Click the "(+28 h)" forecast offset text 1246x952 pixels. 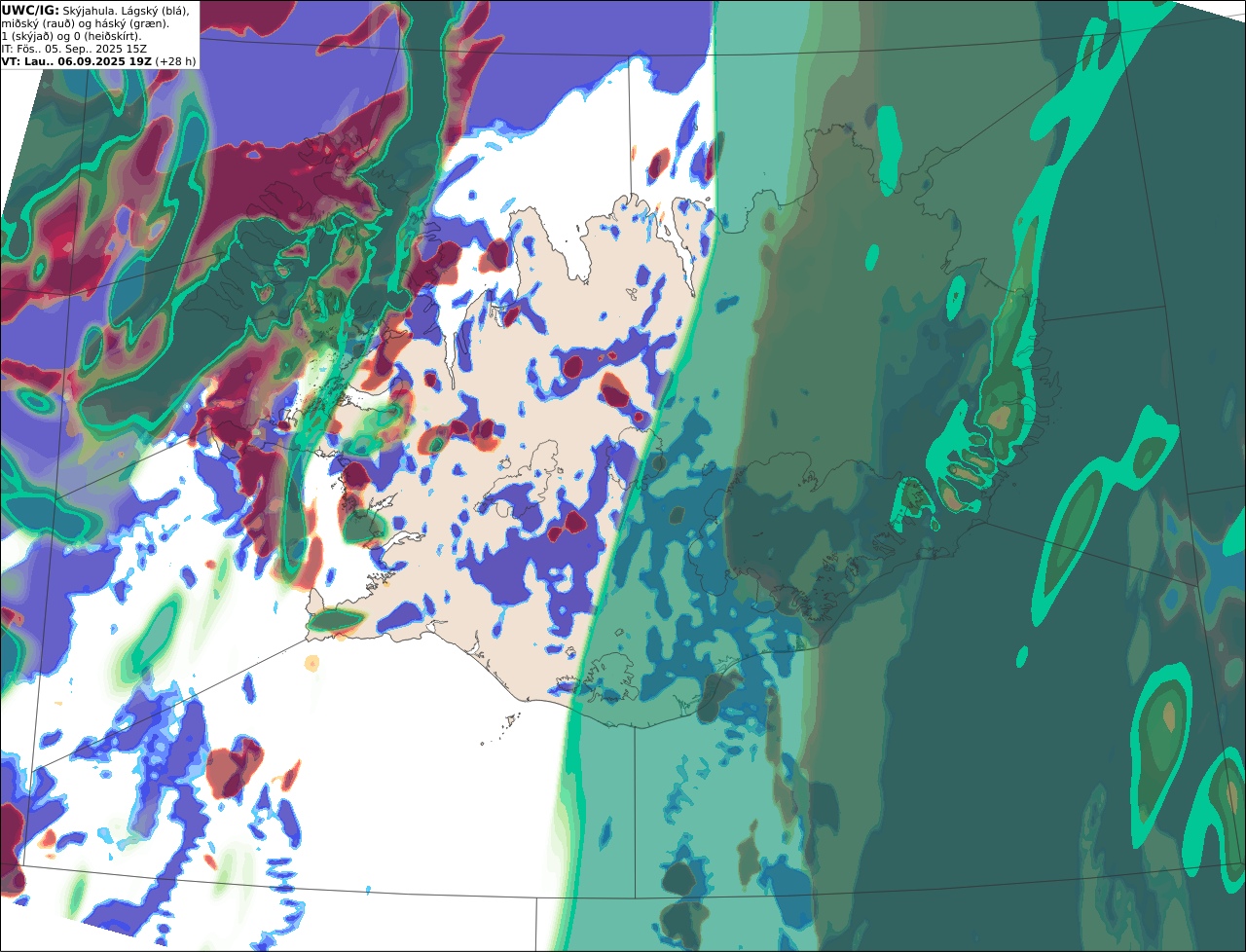point(176,61)
